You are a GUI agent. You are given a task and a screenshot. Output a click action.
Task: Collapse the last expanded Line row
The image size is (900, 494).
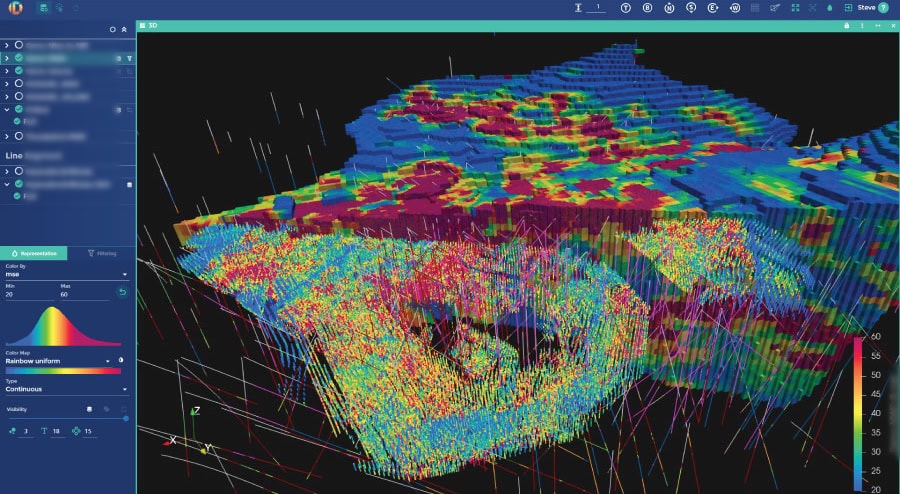[x=7, y=184]
